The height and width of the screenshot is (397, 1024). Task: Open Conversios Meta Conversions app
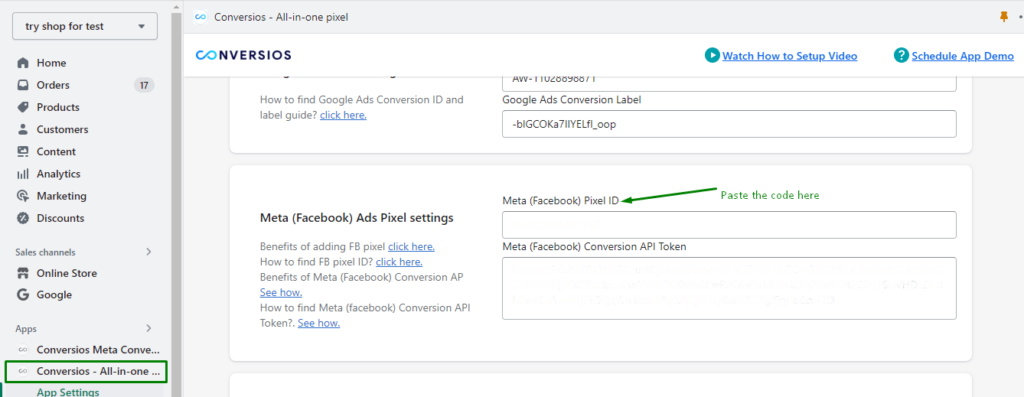point(98,349)
